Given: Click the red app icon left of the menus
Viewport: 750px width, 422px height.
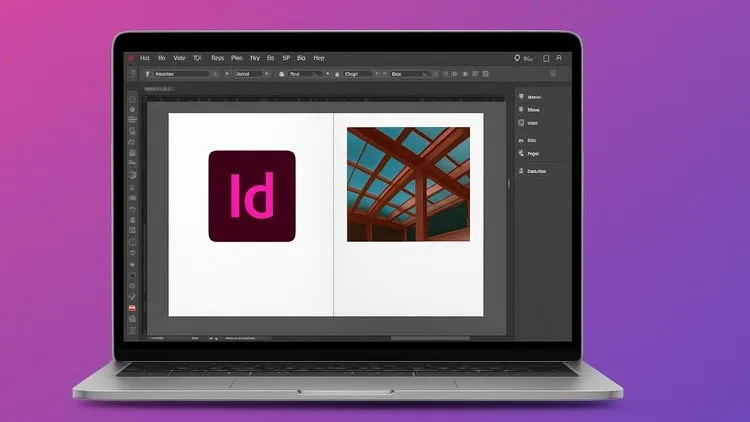Looking at the screenshot, I should tap(131, 58).
